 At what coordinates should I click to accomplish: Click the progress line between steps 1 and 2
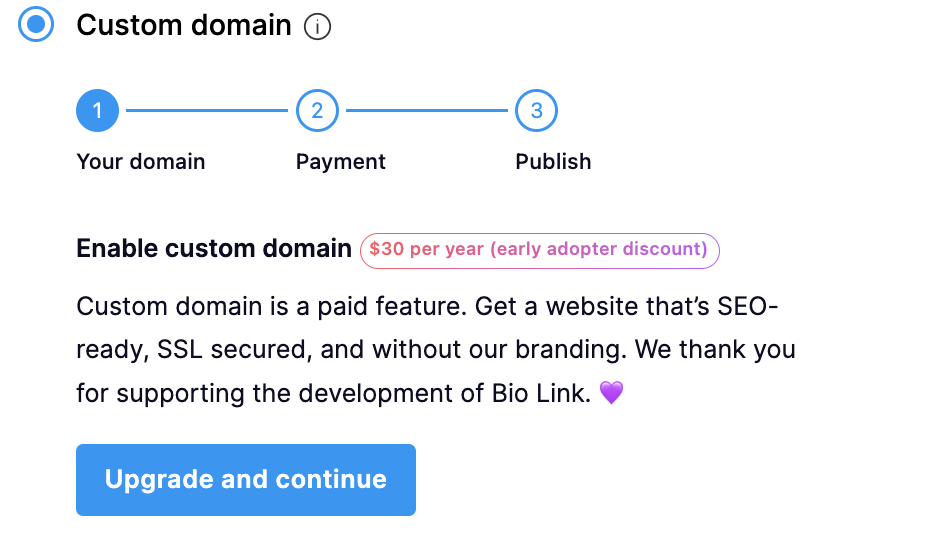207,111
